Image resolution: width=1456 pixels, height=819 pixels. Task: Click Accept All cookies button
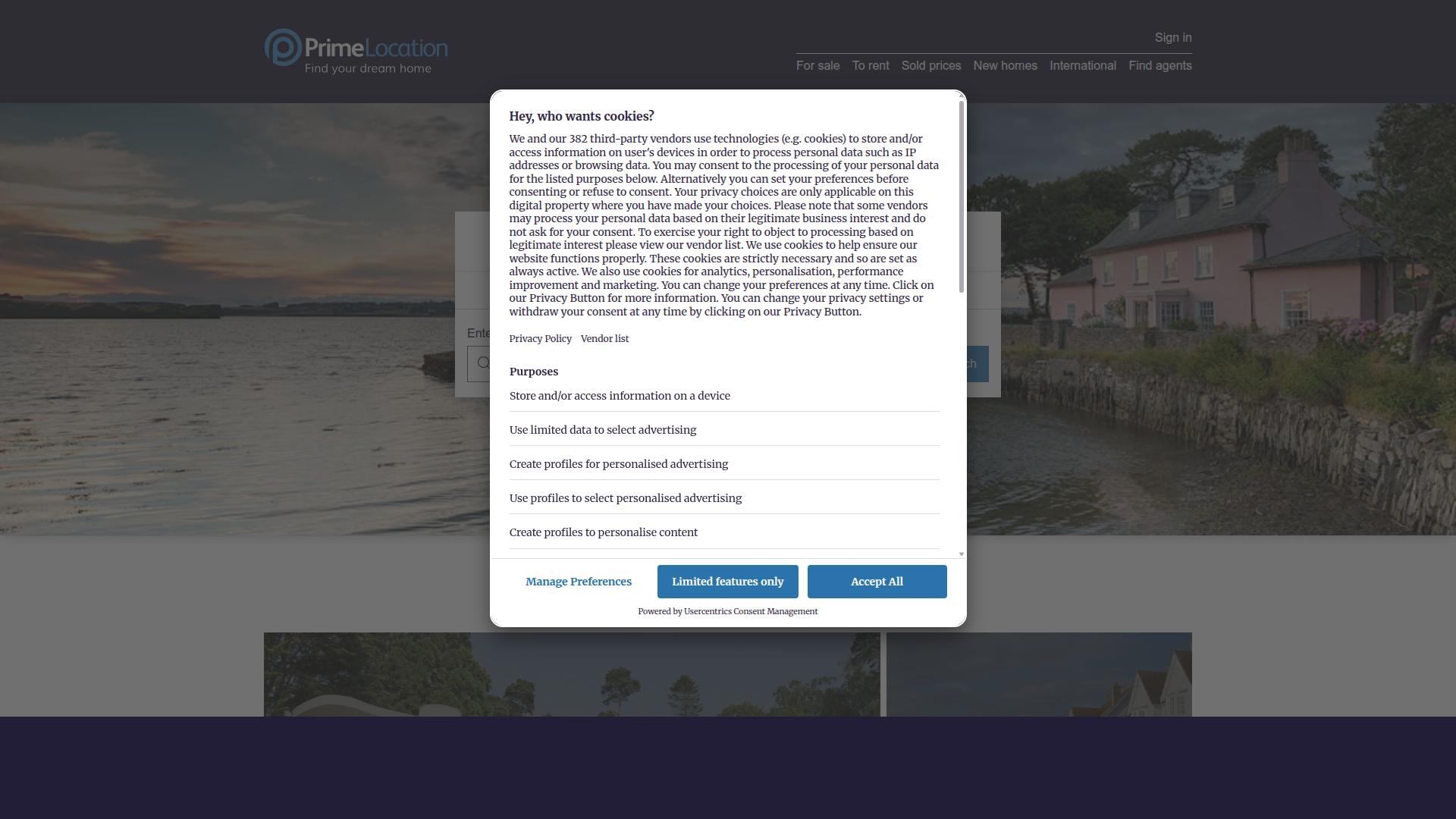[877, 582]
